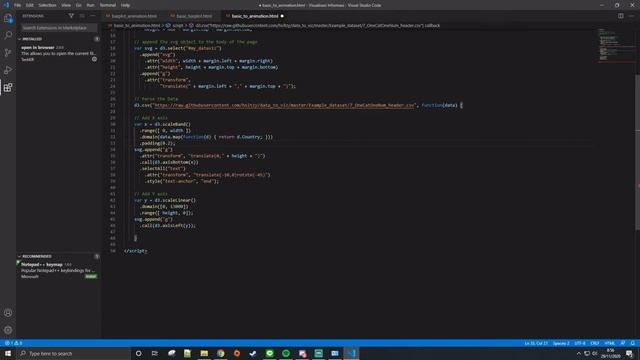Change indentation via Spaces: 2

tap(561, 343)
